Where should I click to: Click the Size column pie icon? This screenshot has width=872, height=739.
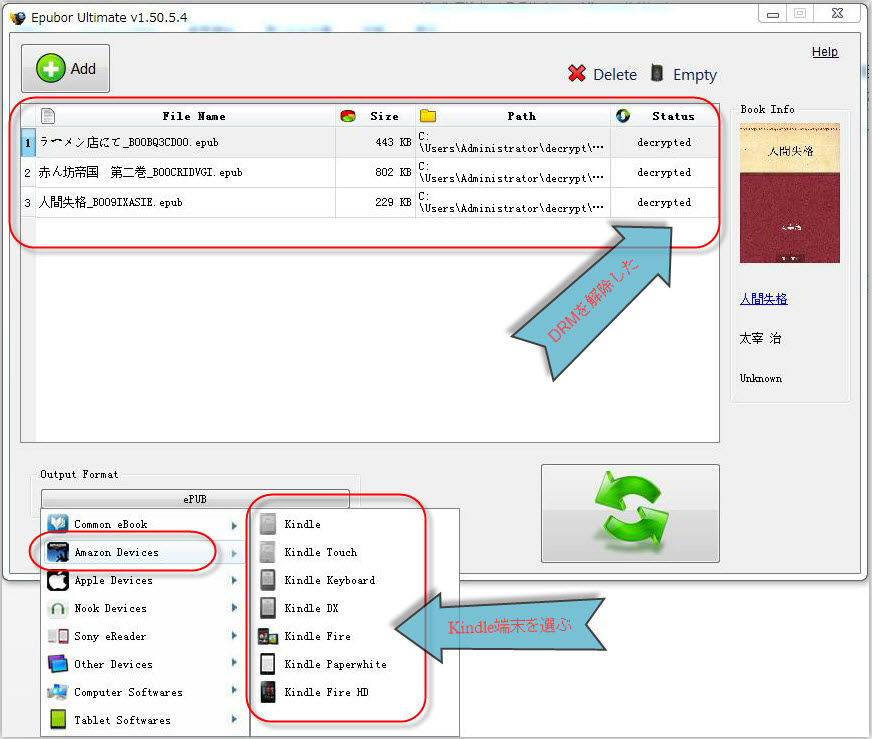pyautogui.click(x=348, y=116)
